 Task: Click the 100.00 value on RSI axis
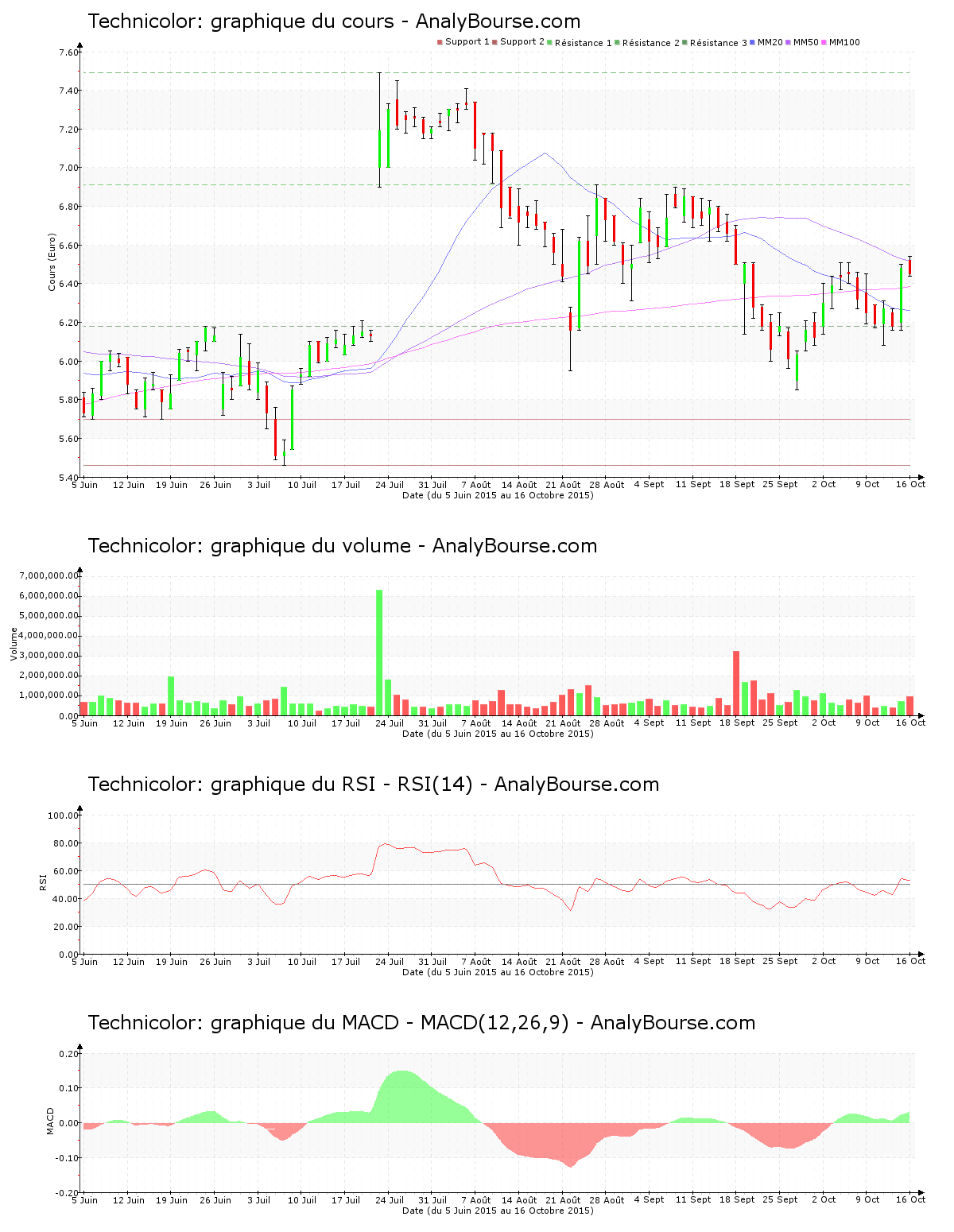(64, 816)
